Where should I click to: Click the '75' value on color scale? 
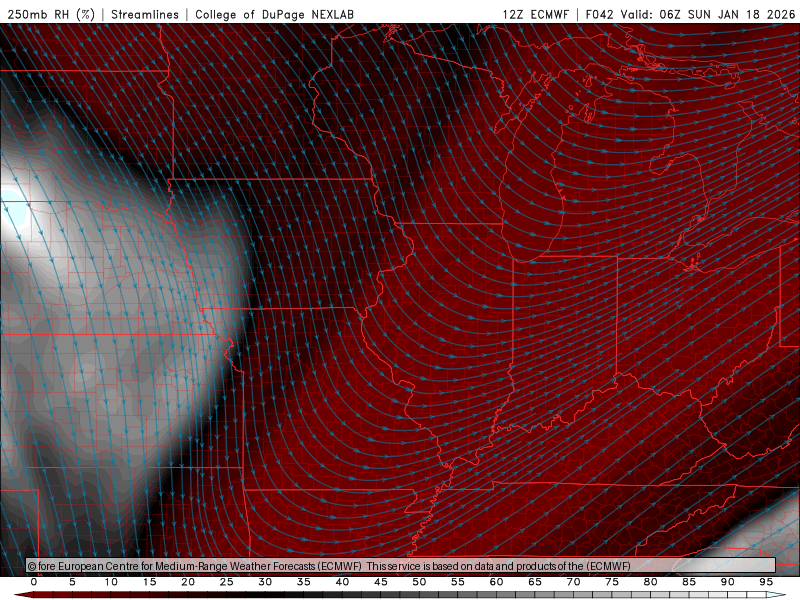[x=612, y=582]
